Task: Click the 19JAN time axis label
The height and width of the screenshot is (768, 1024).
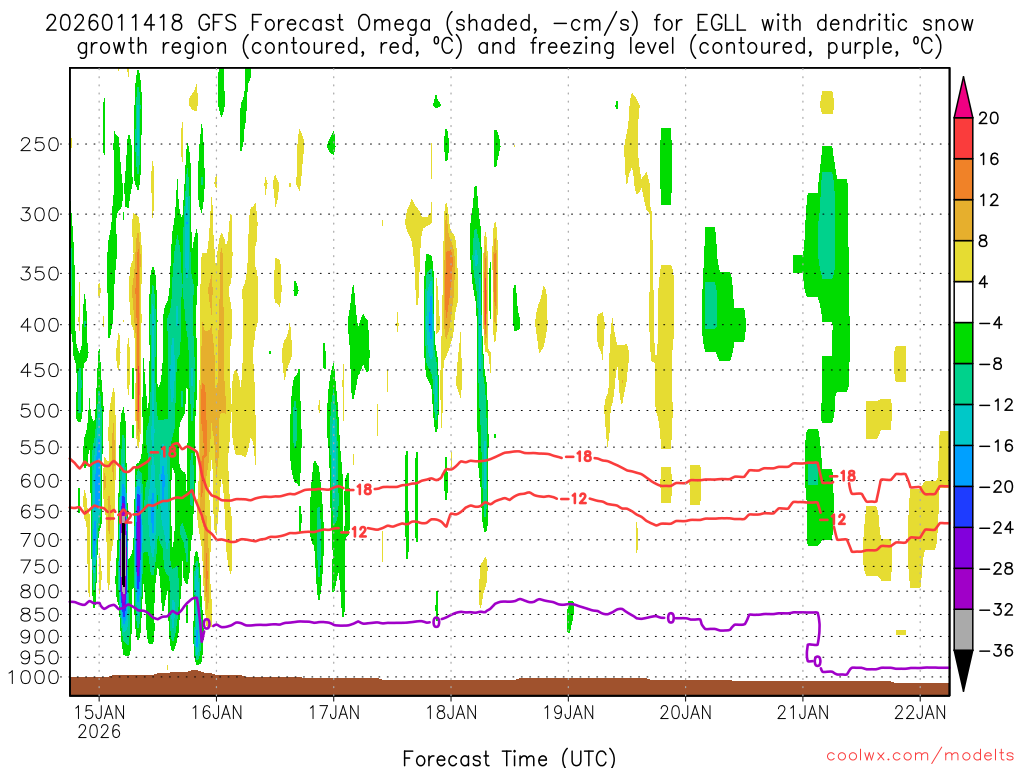Action: click(568, 712)
